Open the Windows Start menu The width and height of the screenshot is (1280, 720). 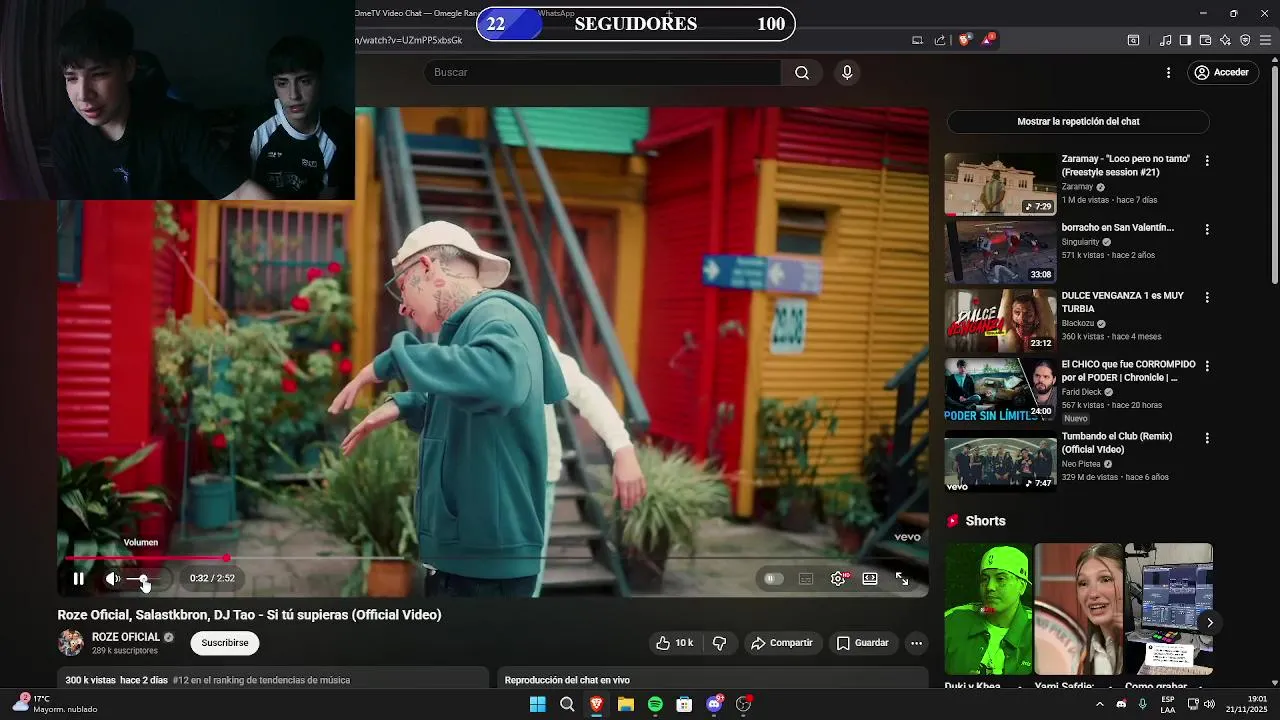537,704
